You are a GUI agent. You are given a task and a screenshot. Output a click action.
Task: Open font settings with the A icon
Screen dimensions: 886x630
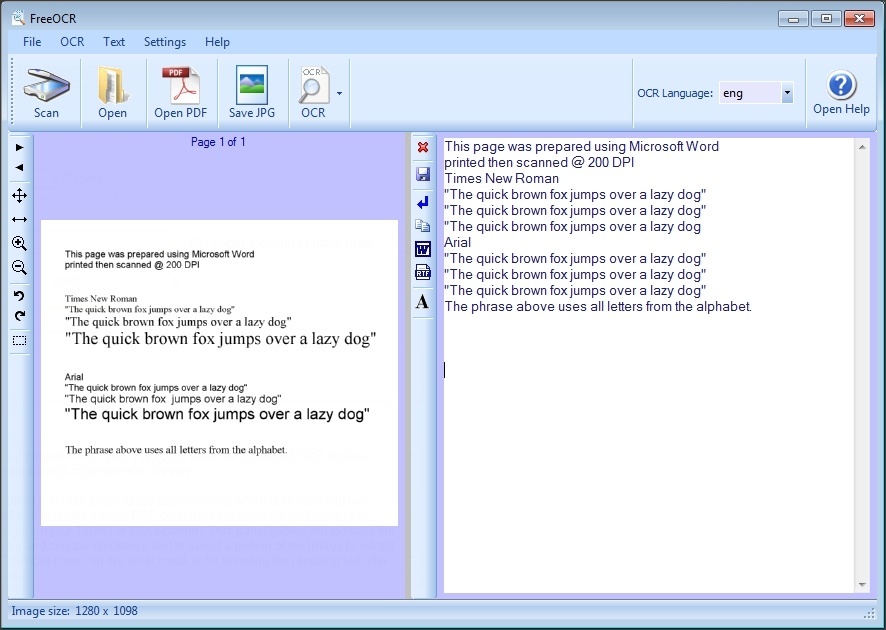(x=423, y=302)
